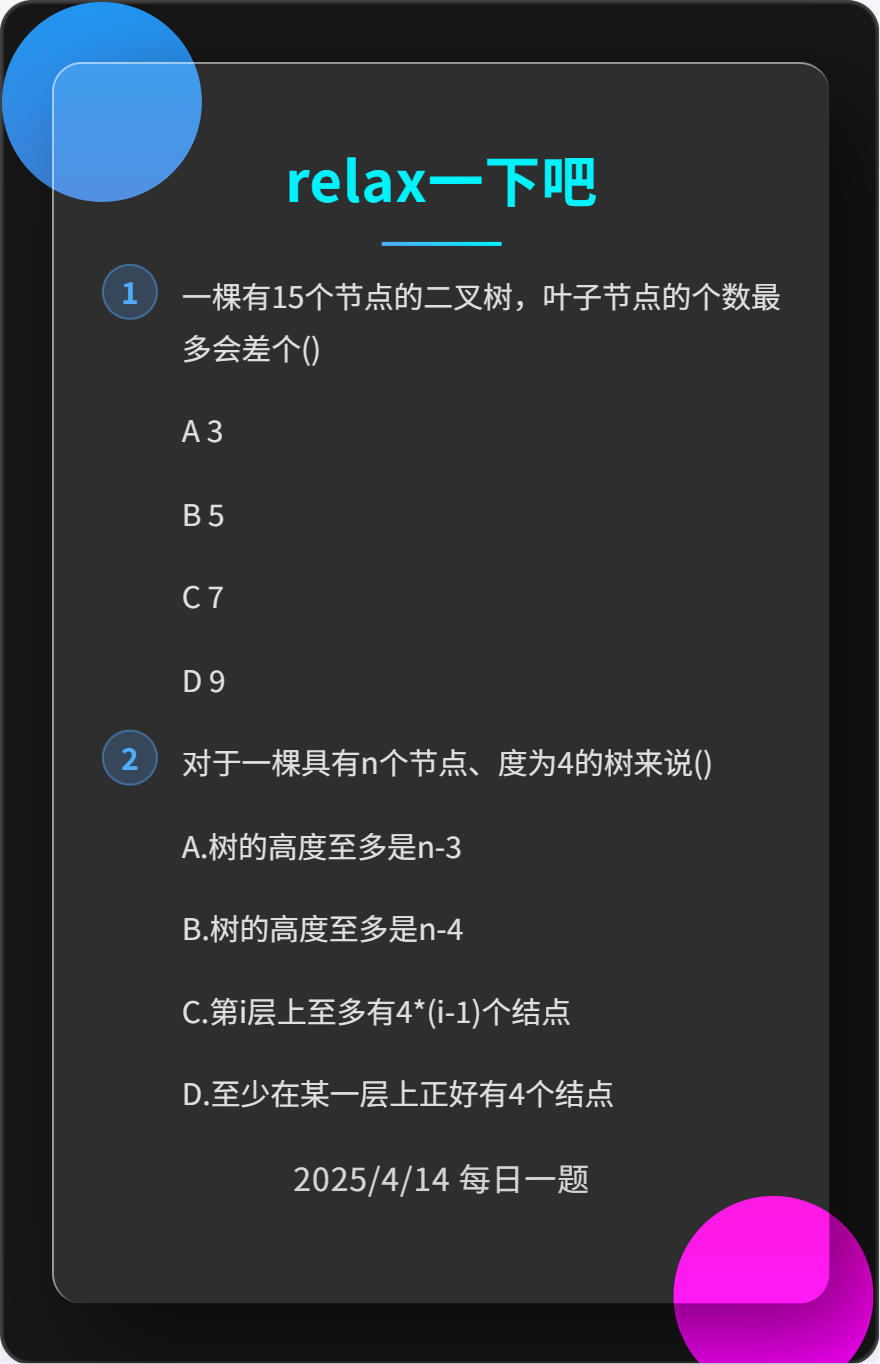Choose answer A.树的高度至多是n-3

pos(322,848)
